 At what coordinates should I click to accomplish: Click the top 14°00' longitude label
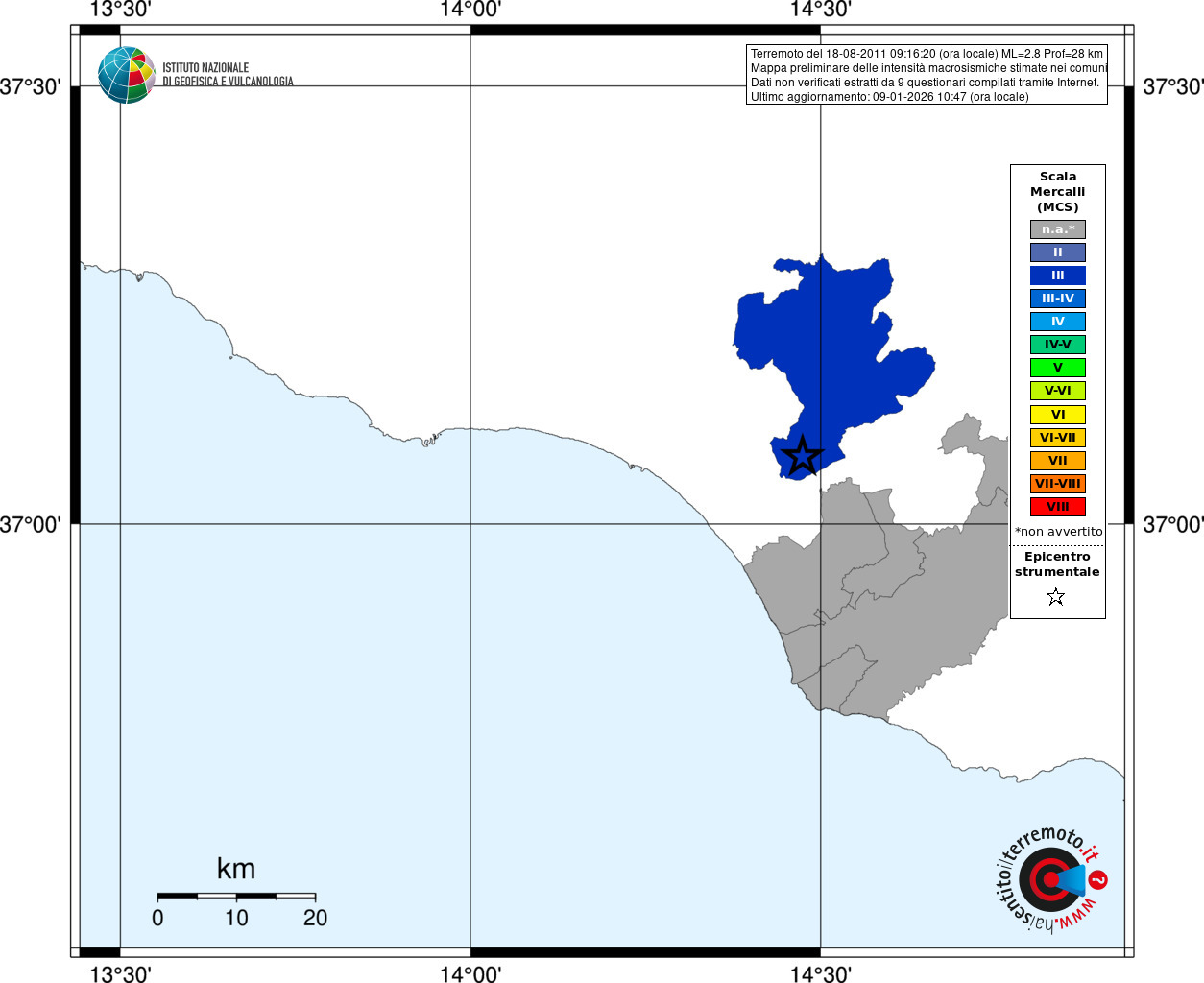click(x=470, y=10)
